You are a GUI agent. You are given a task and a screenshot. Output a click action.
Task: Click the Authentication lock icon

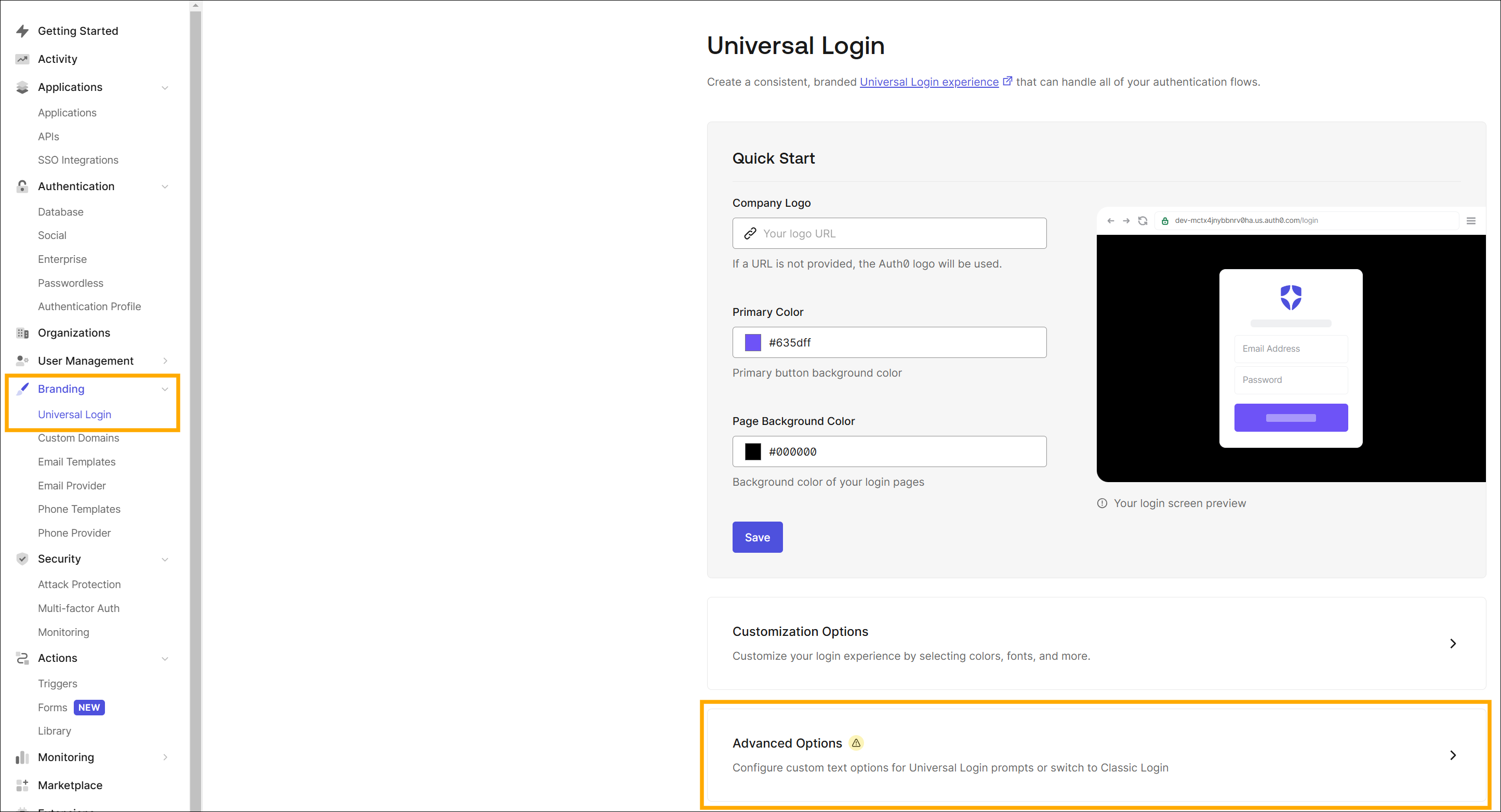click(x=22, y=187)
